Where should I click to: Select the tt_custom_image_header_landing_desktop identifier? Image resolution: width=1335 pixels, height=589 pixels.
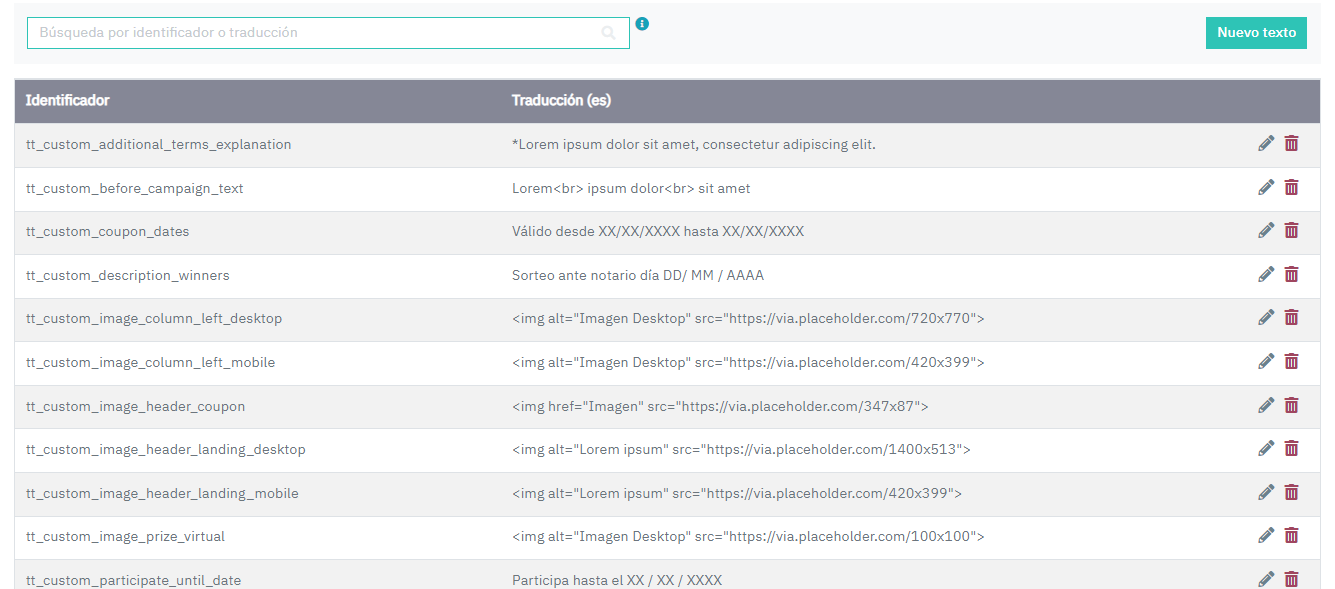[166, 450]
